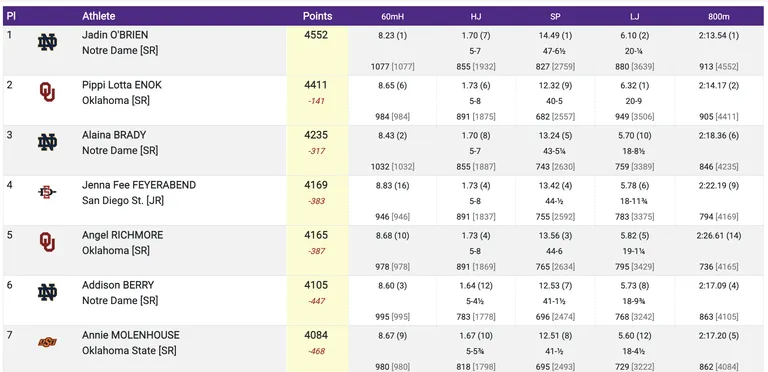768x372 pixels.
Task: Click Angel RICHMORE's 4165 points cell
Action: (316, 235)
